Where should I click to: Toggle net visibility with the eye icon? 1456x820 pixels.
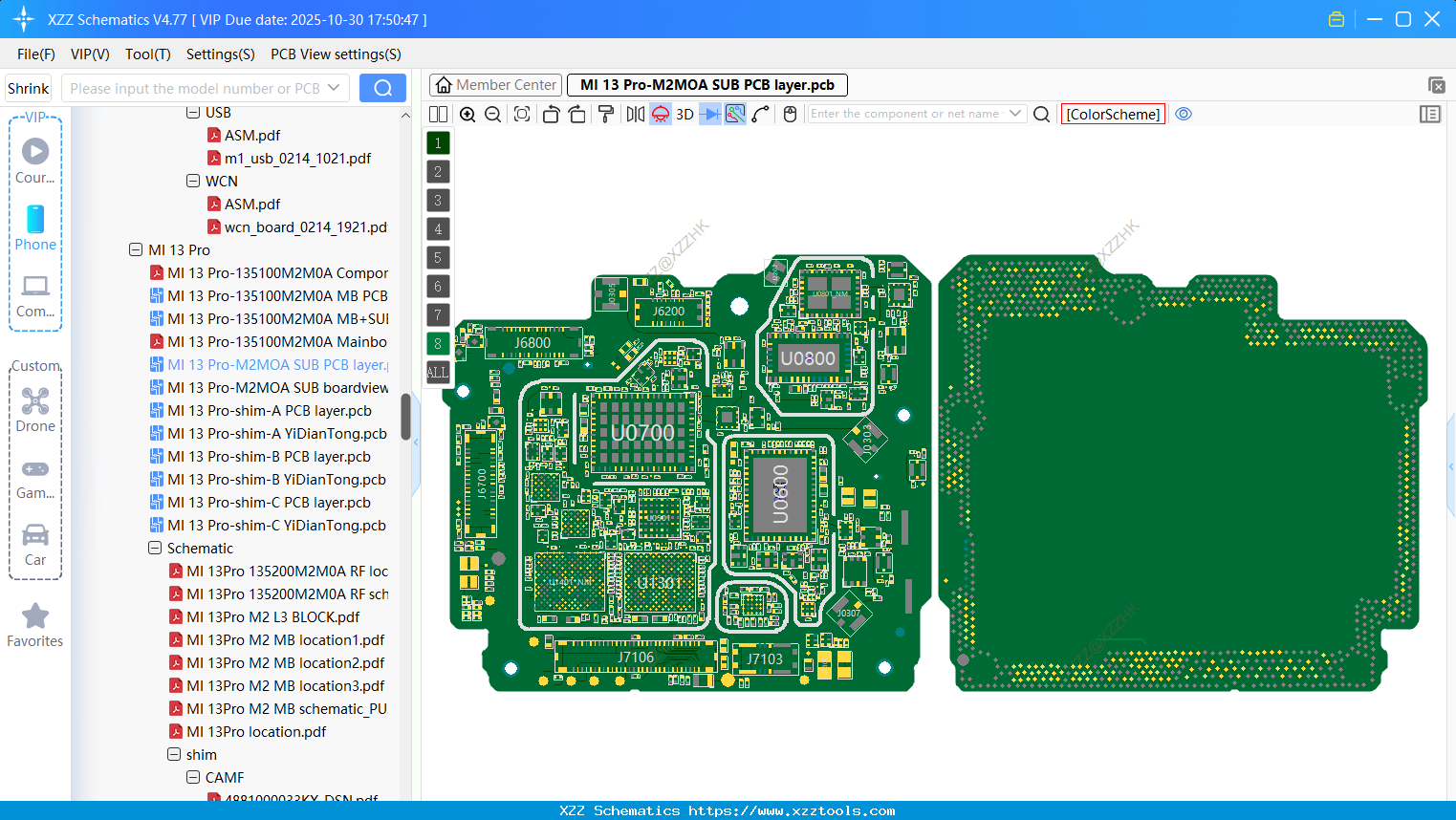point(1184,114)
